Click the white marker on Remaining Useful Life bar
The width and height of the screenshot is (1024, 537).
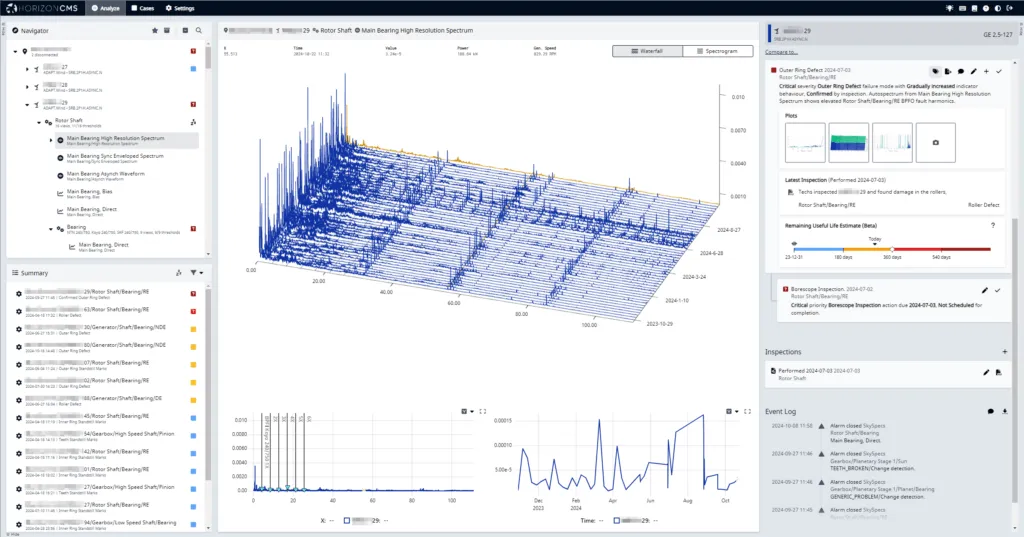[892, 248]
